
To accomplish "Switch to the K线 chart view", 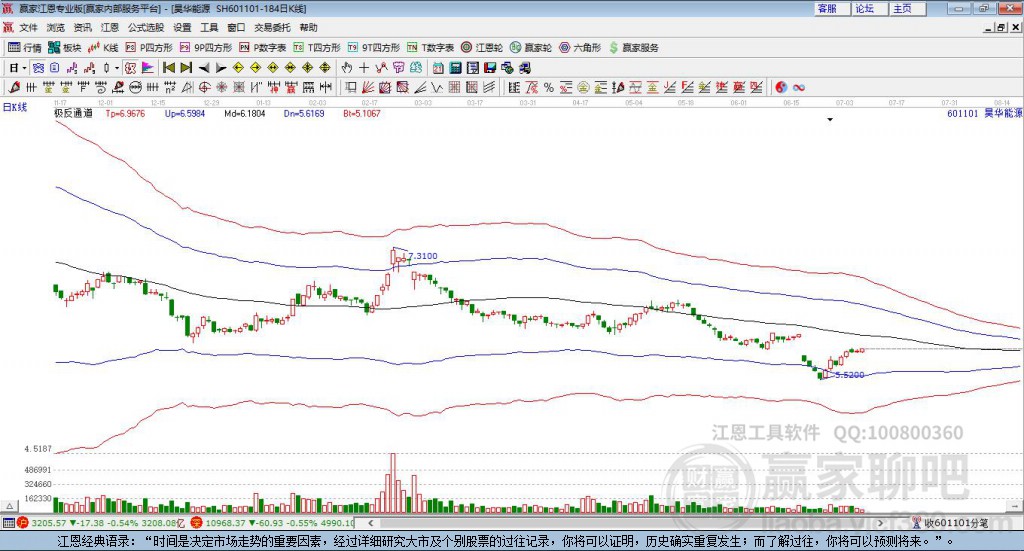I will tap(103, 48).
